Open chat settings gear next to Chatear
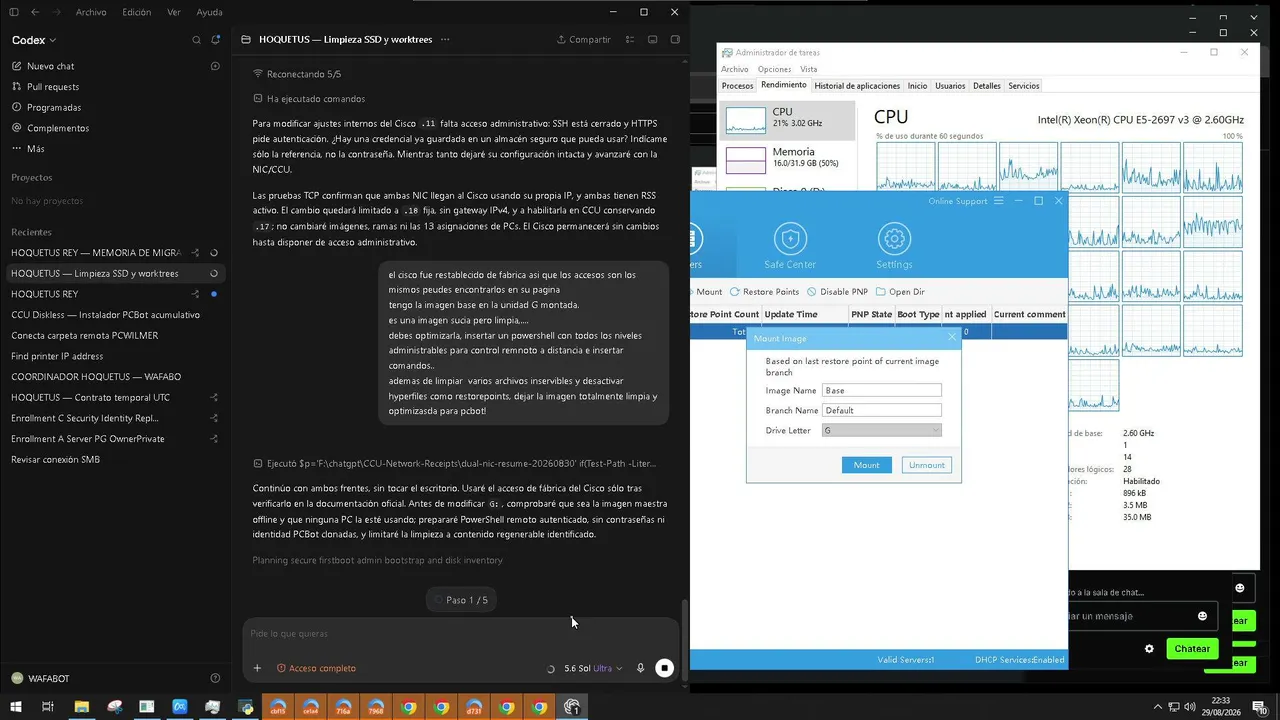The height and width of the screenshot is (720, 1280). [1149, 649]
